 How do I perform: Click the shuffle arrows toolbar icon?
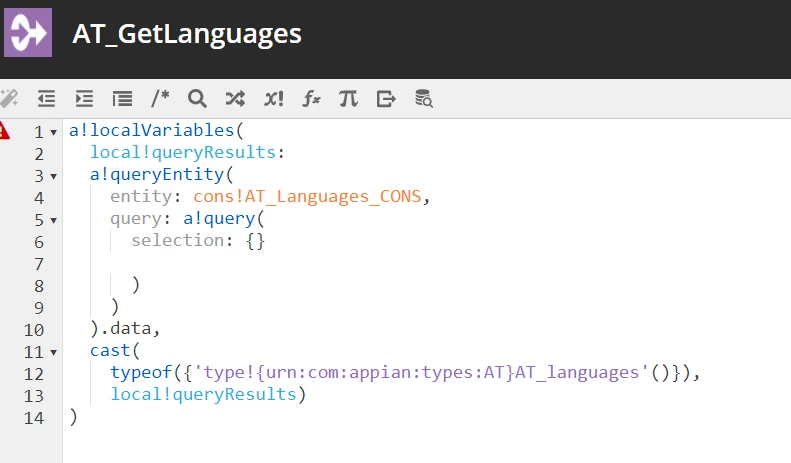235,98
